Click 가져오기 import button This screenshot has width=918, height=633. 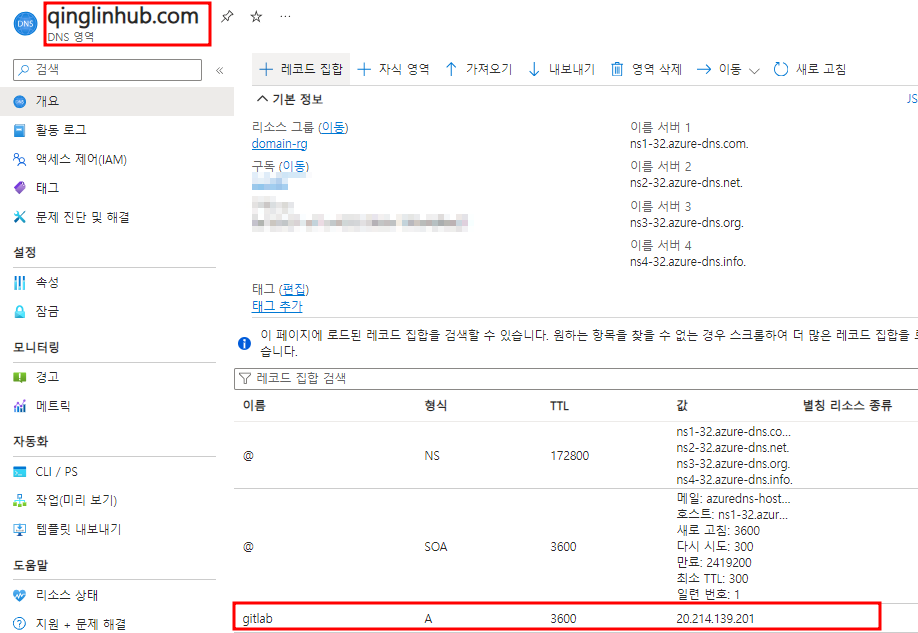478,69
